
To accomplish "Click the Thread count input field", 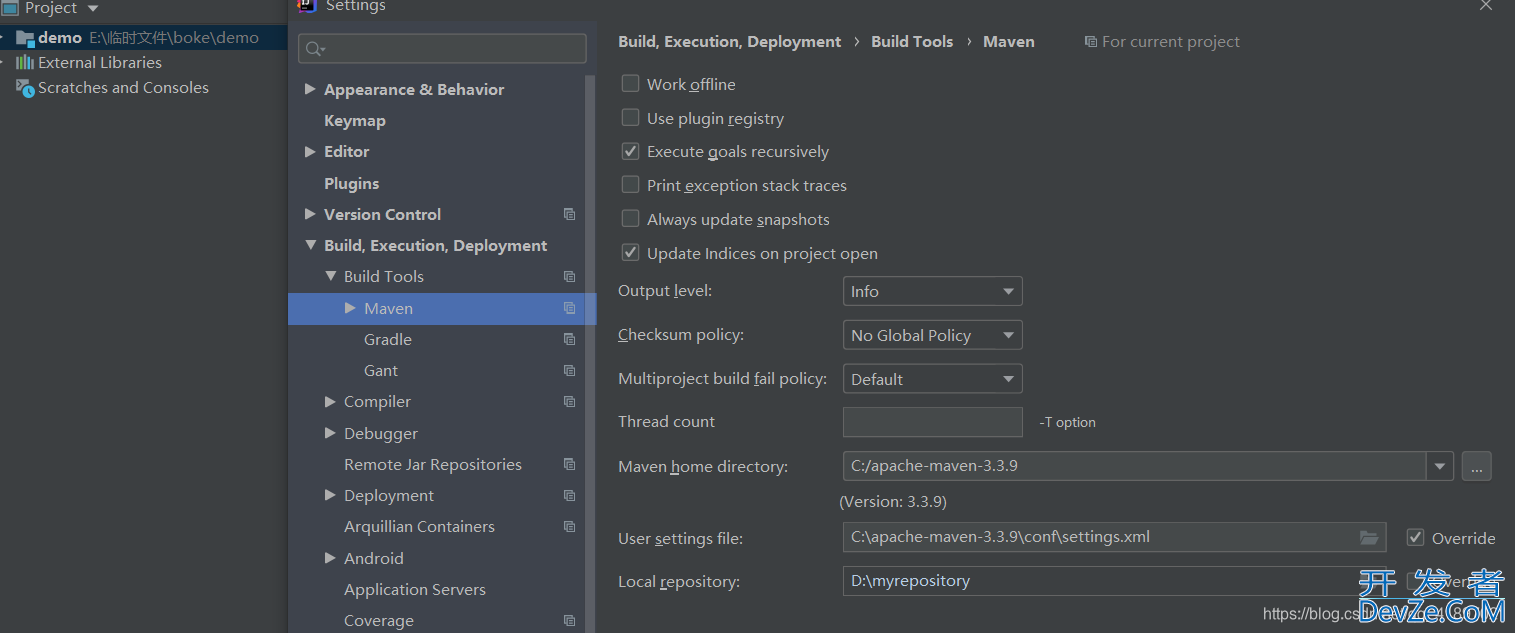I will coord(933,422).
